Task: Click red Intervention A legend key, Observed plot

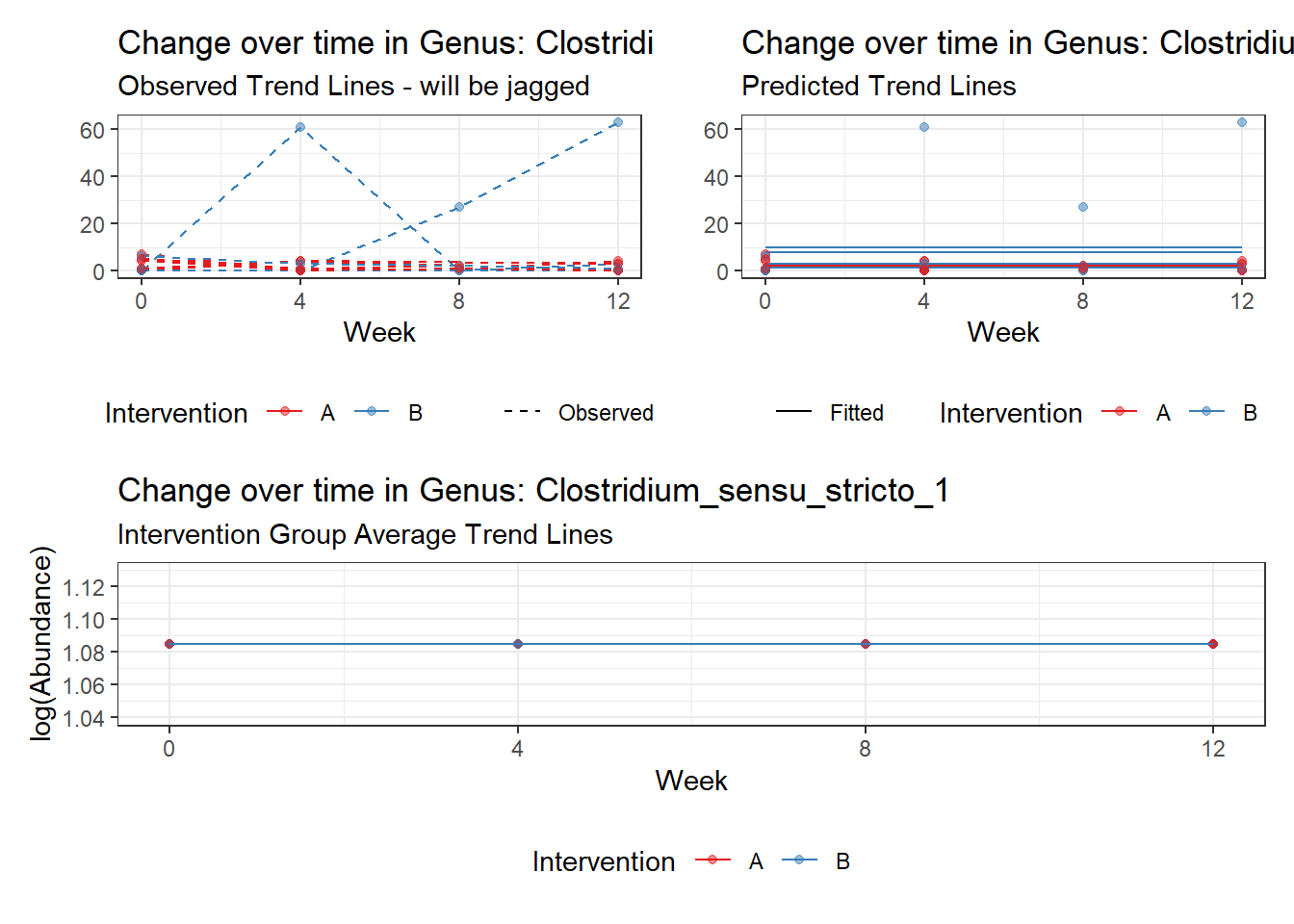Action: point(284,412)
